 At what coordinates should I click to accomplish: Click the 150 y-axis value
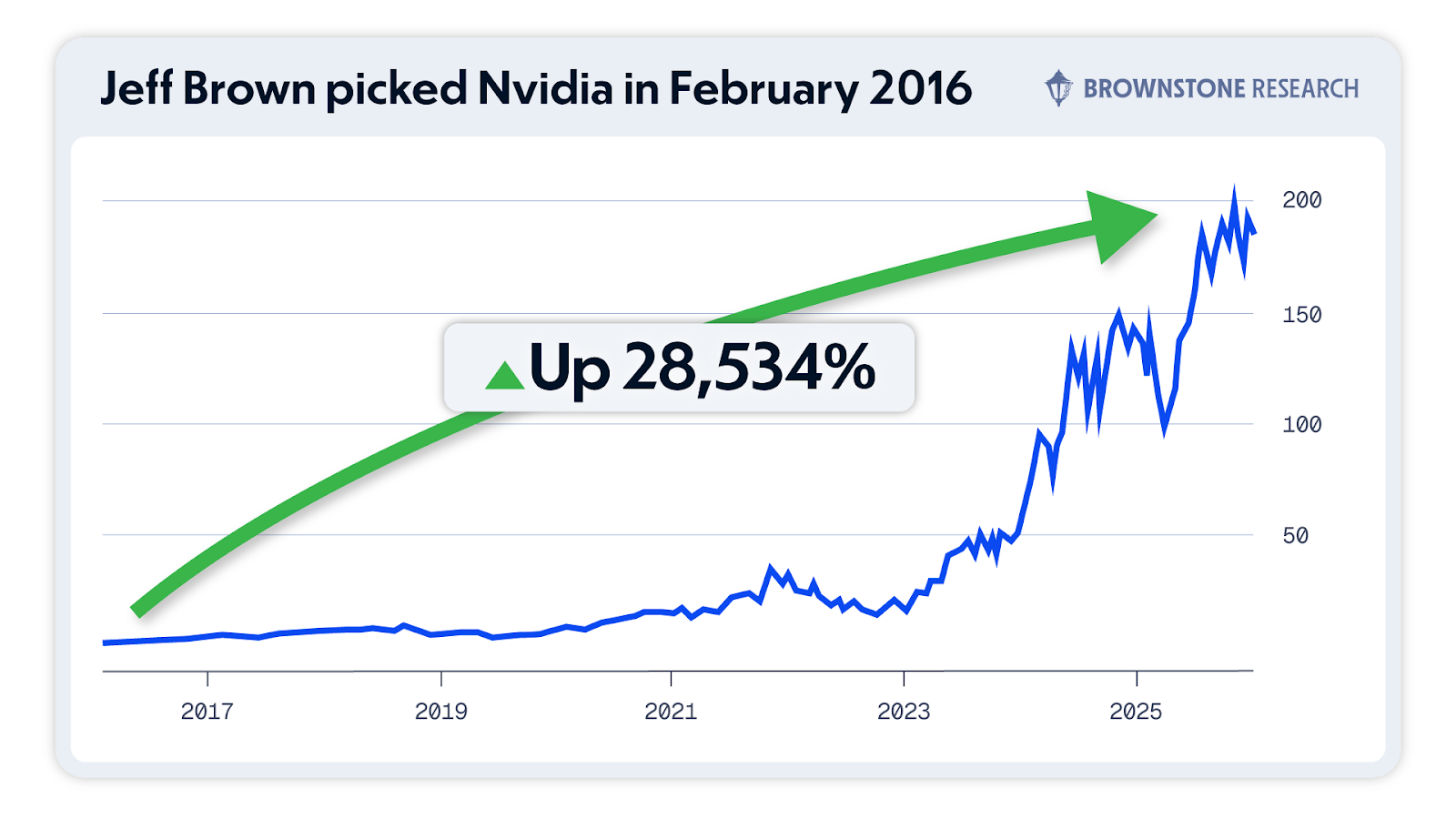click(x=1301, y=315)
